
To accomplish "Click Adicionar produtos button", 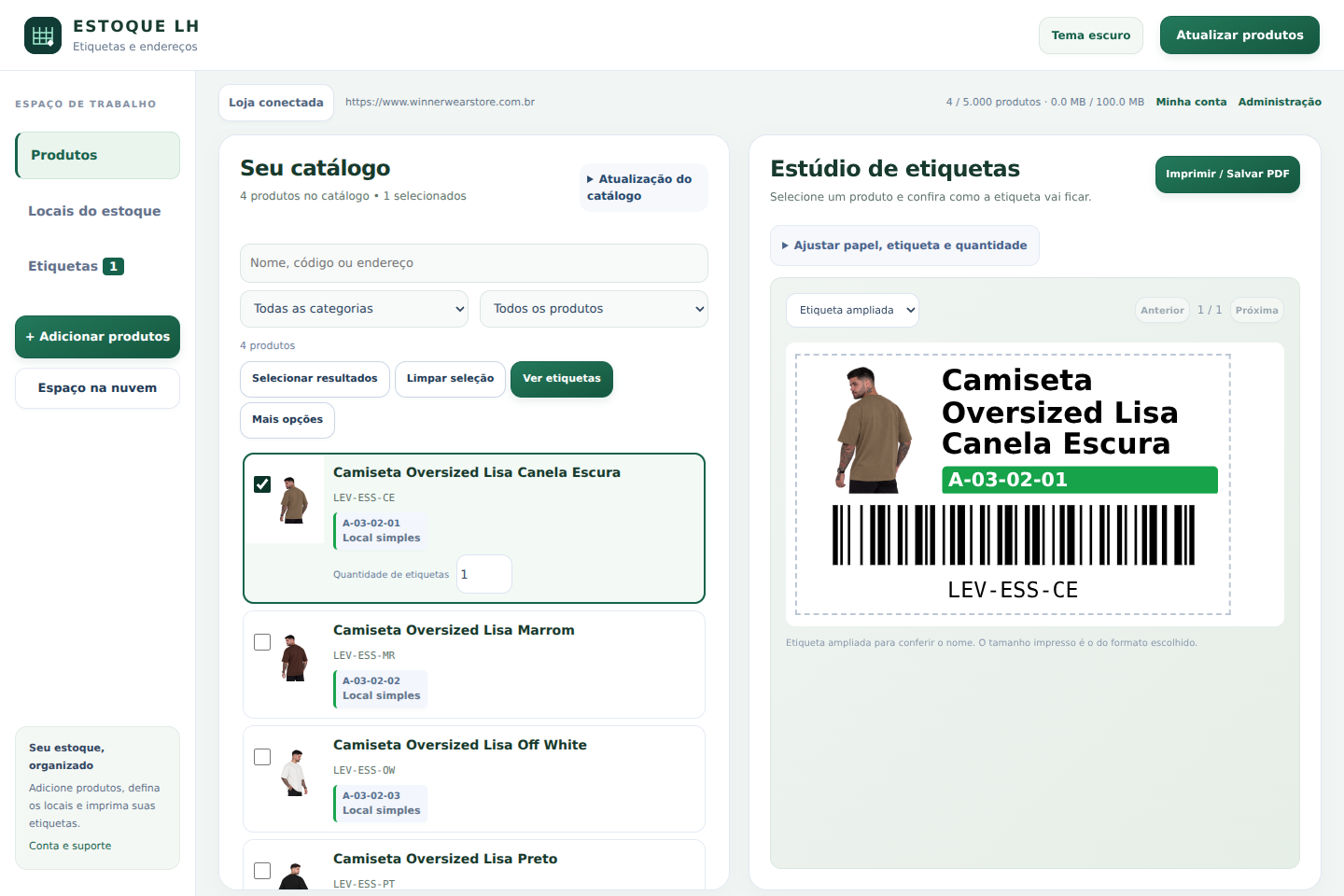I will pyautogui.click(x=97, y=337).
